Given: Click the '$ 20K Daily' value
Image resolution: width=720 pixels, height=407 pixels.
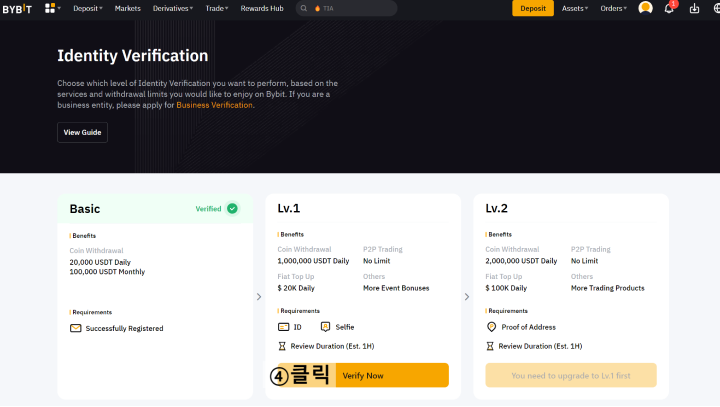Looking at the screenshot, I should tap(296, 288).
